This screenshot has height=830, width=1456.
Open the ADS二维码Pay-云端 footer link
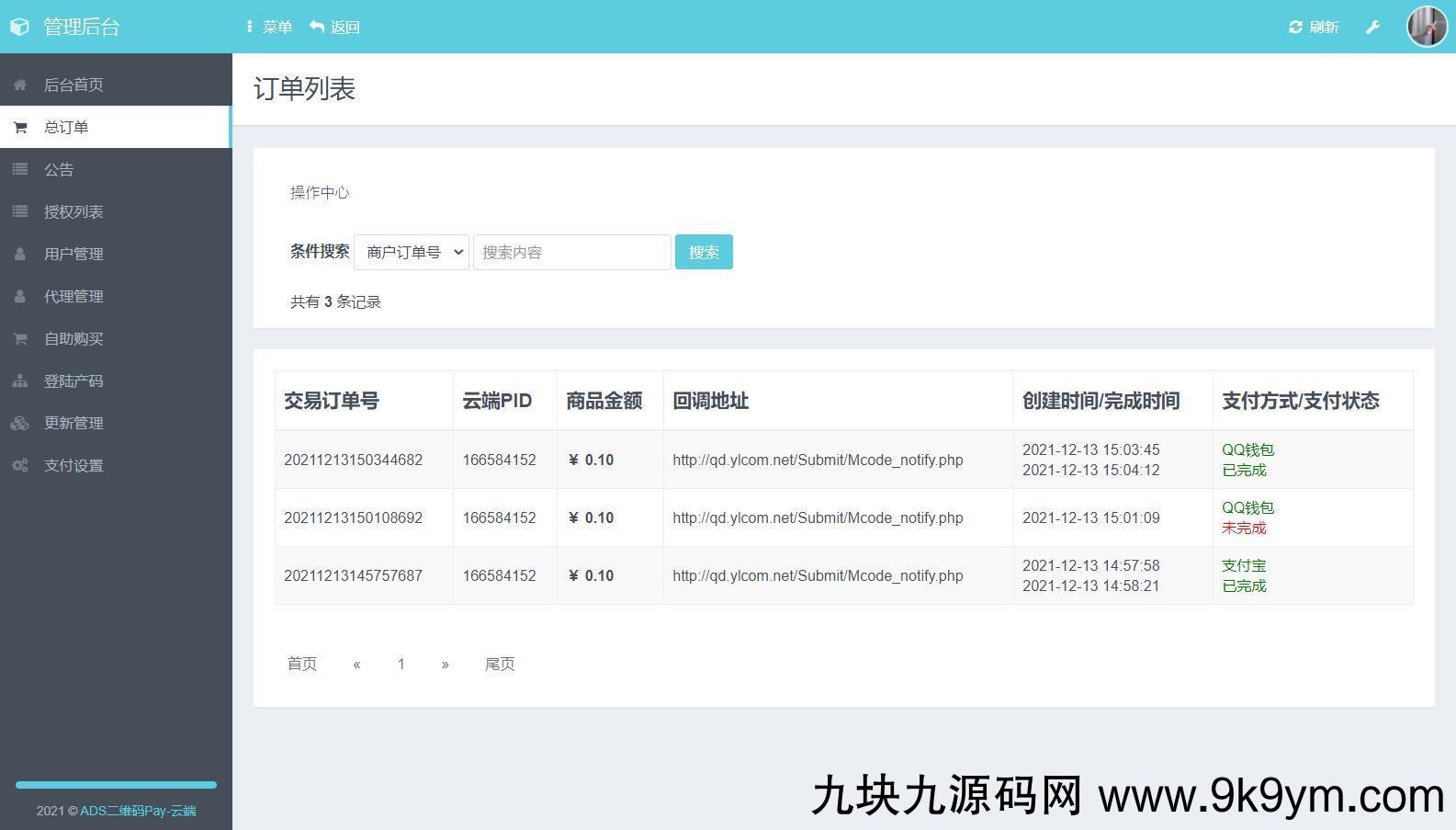tap(138, 811)
